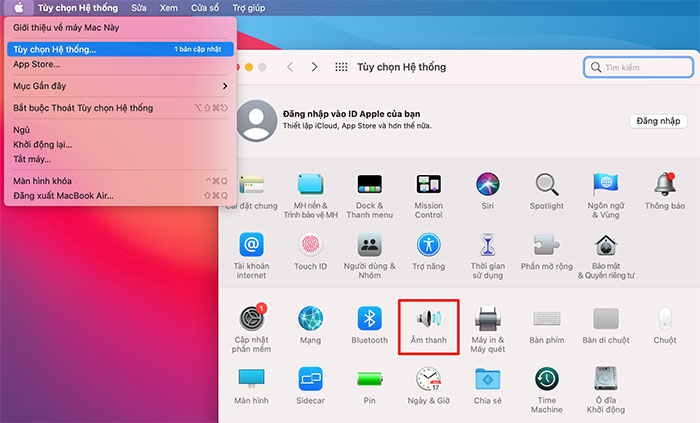This screenshot has height=423, width=700.
Task: Go forward with the right chevron
Action: click(x=315, y=67)
